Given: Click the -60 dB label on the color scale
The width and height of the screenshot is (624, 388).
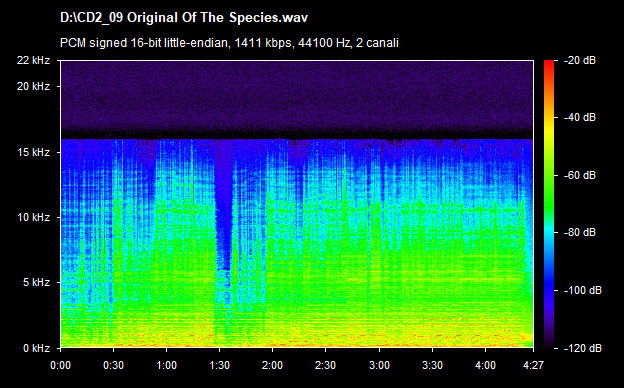Looking at the screenshot, I should [580, 175].
